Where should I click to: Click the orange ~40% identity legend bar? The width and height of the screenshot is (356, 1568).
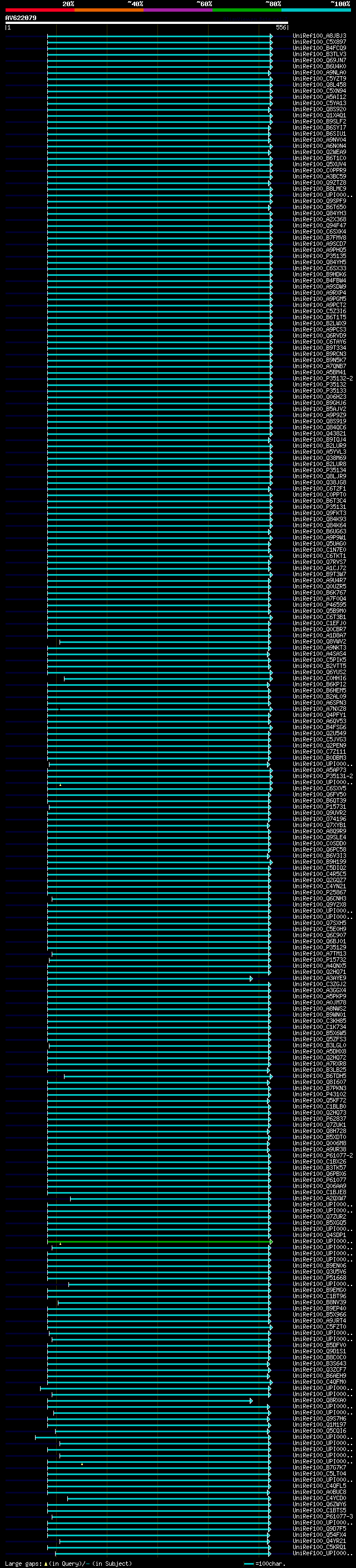point(109,10)
